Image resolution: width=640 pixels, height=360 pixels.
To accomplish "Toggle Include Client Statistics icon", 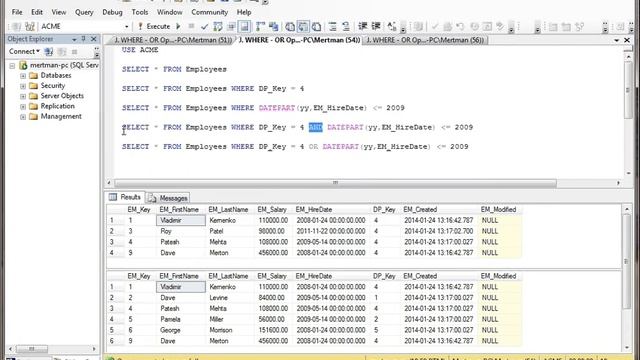I will pos(273,27).
